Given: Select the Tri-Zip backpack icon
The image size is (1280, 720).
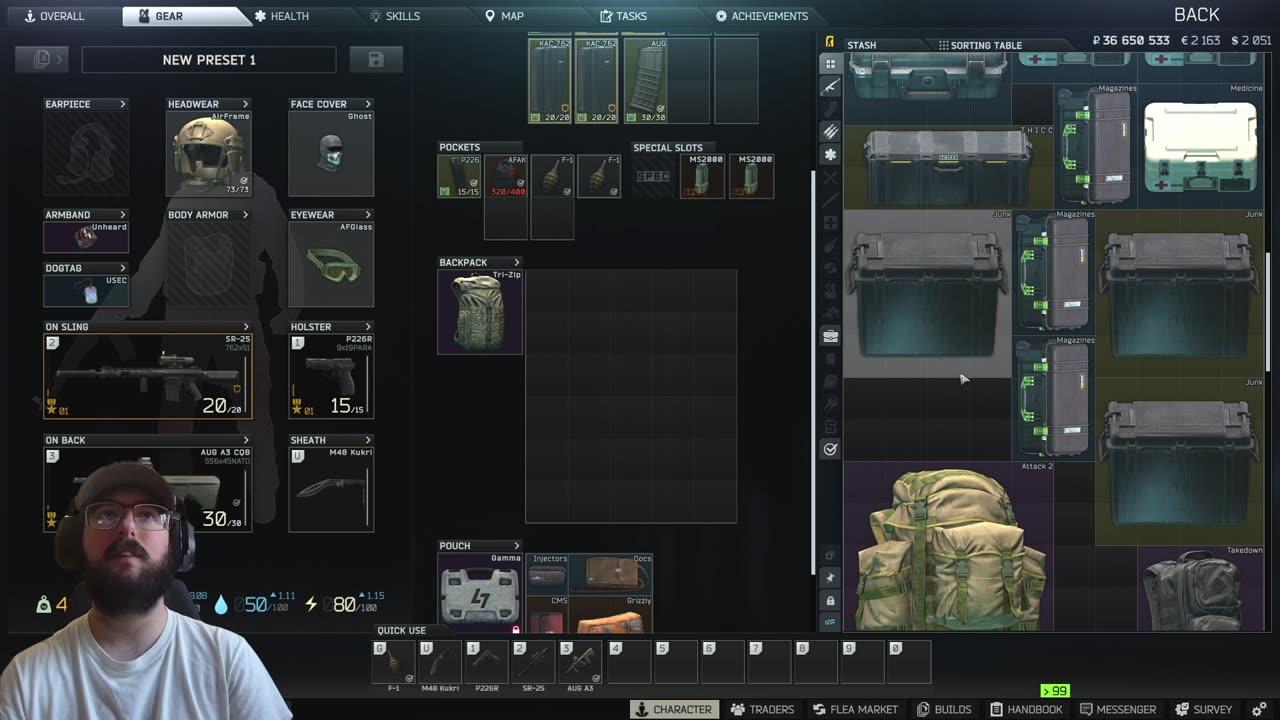Looking at the screenshot, I should tap(480, 312).
